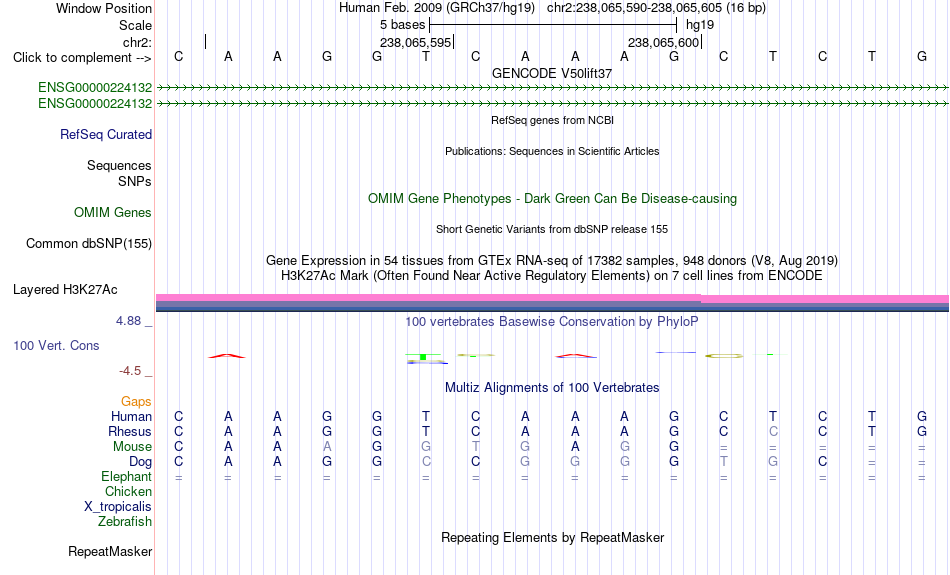
Task: Select the Rhesus species label
Action: tap(130, 431)
